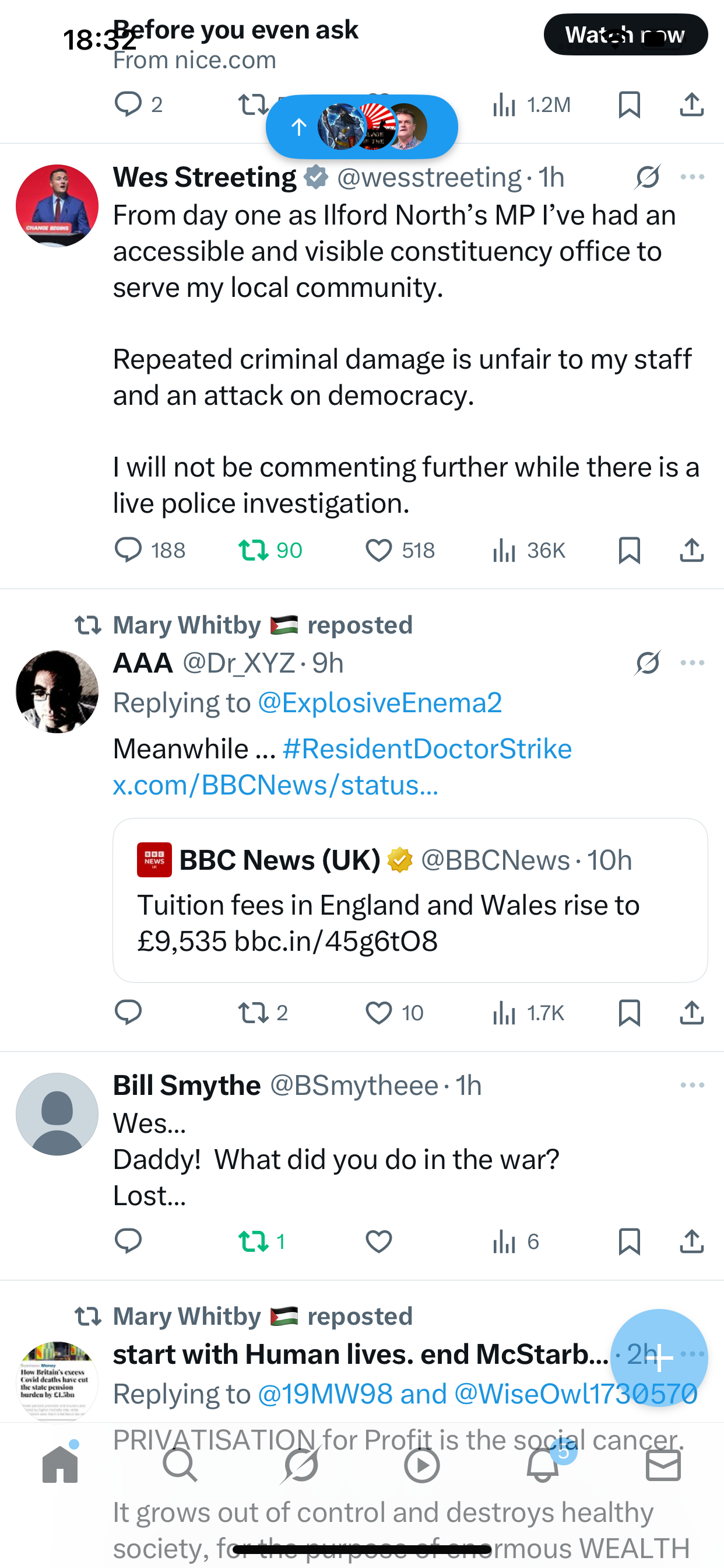Like Wes Streeting's constituency office post
The height and width of the screenshot is (1568, 724).
tap(378, 550)
